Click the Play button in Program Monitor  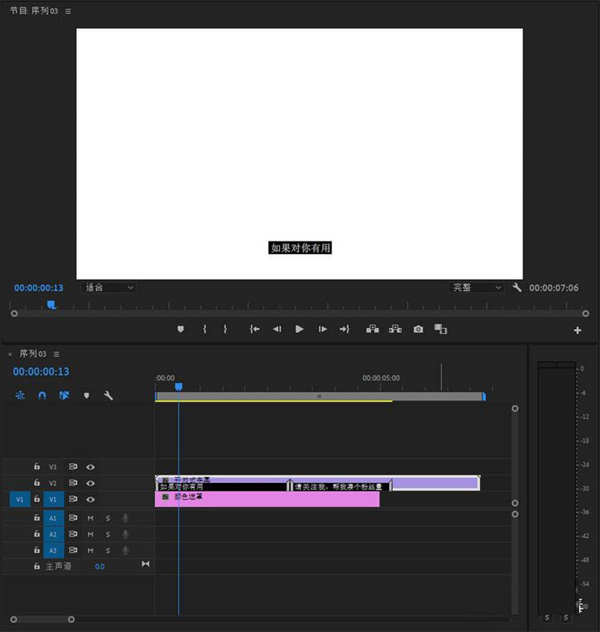(x=299, y=329)
